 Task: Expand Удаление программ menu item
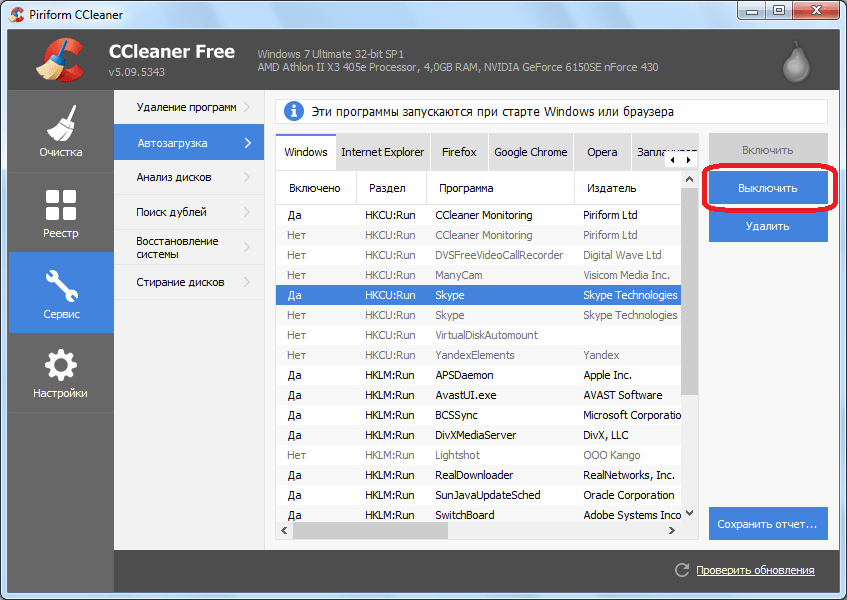point(188,107)
